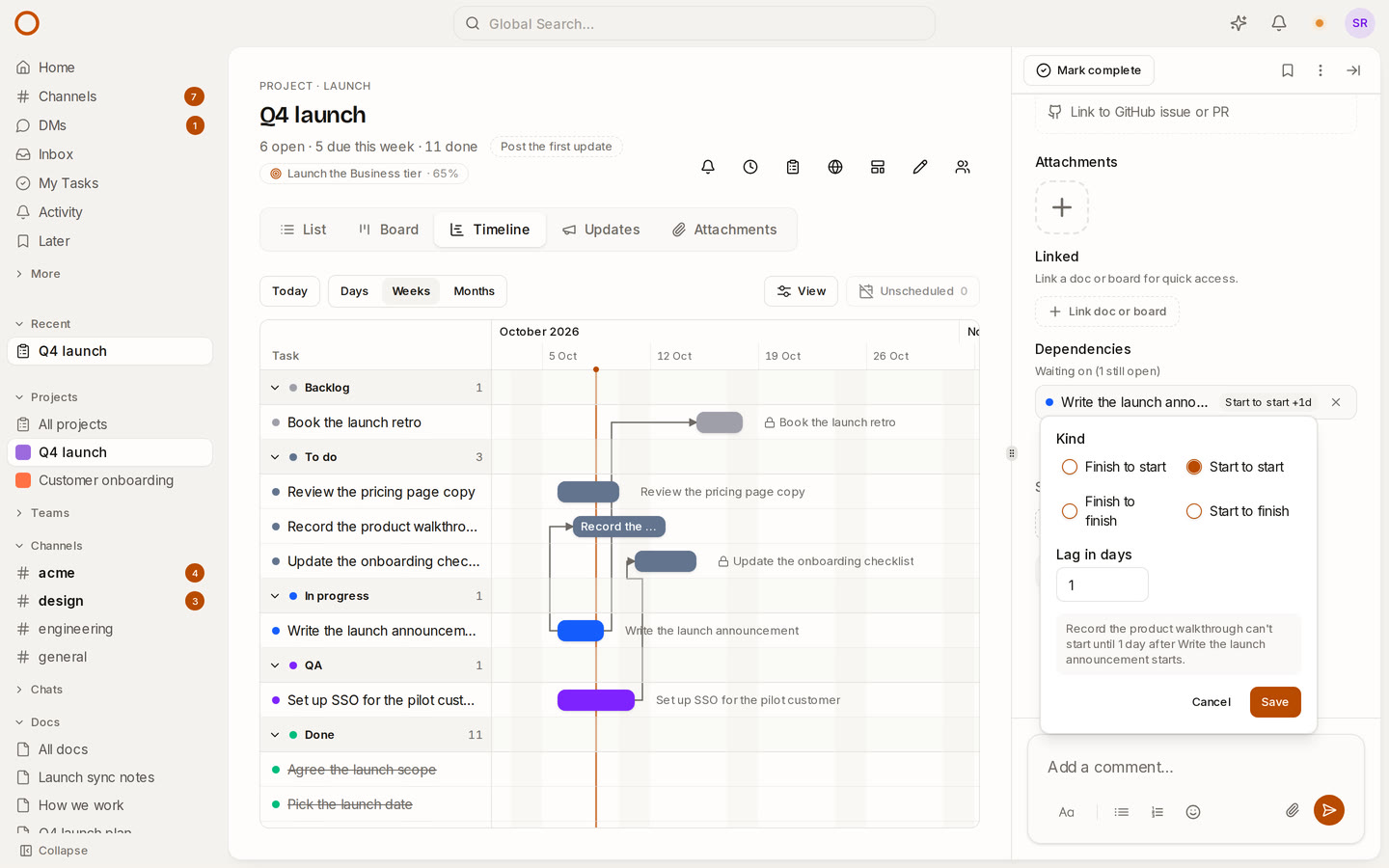Screen dimensions: 1389x868
Task: Jump to Today on the timeline
Action: (x=289, y=291)
